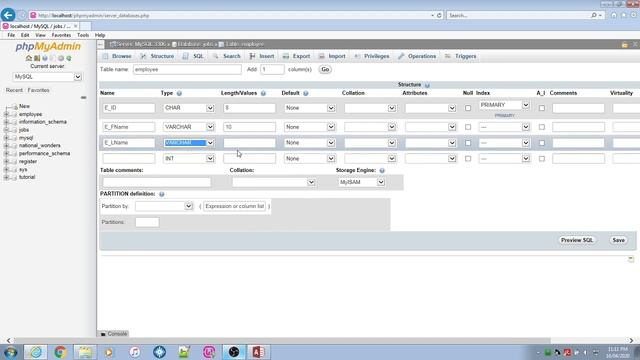The height and width of the screenshot is (360, 640).
Task: Click the Table comments input field
Action: click(x=157, y=182)
